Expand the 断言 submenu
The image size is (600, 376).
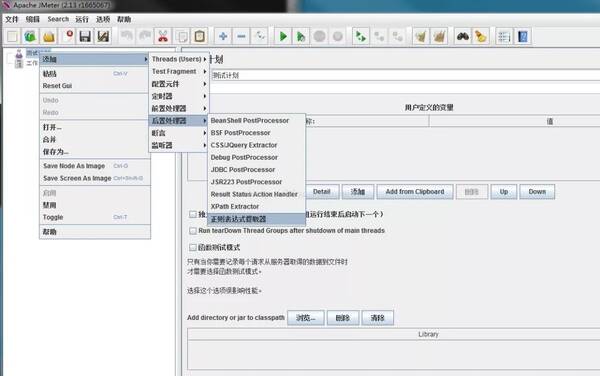[179, 133]
